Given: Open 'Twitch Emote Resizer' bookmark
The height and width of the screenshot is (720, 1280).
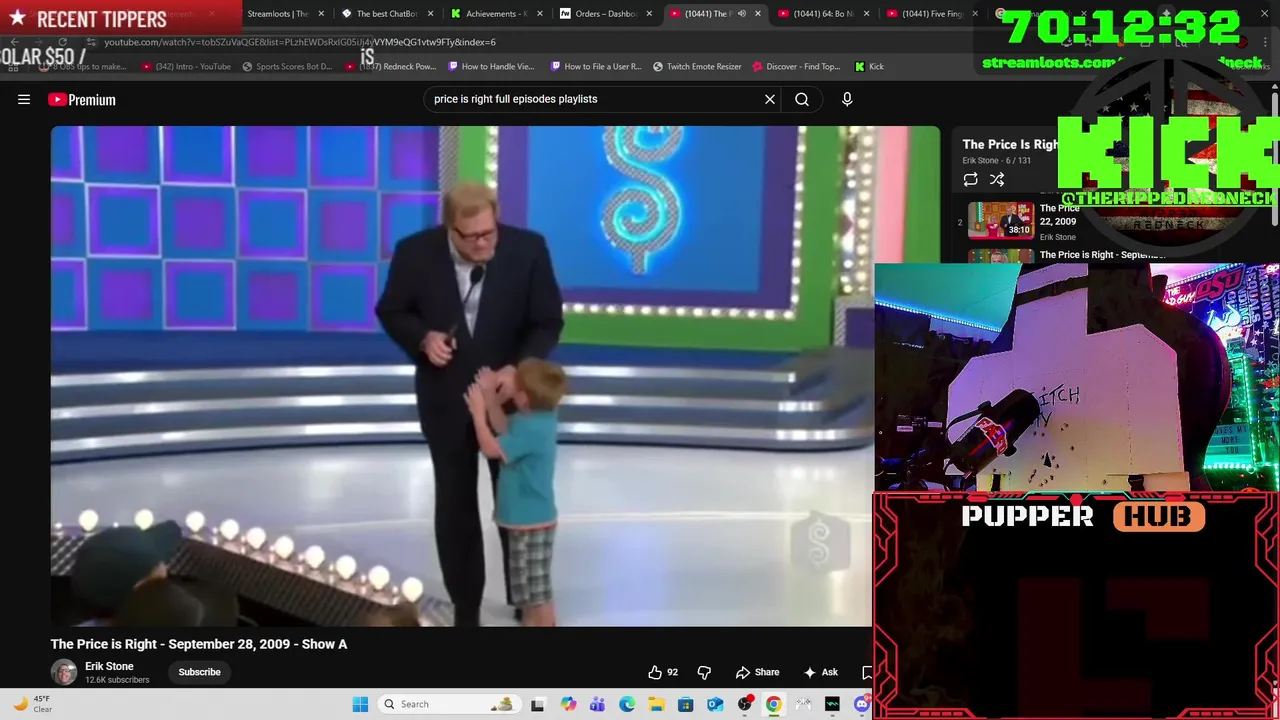Looking at the screenshot, I should pyautogui.click(x=697, y=66).
